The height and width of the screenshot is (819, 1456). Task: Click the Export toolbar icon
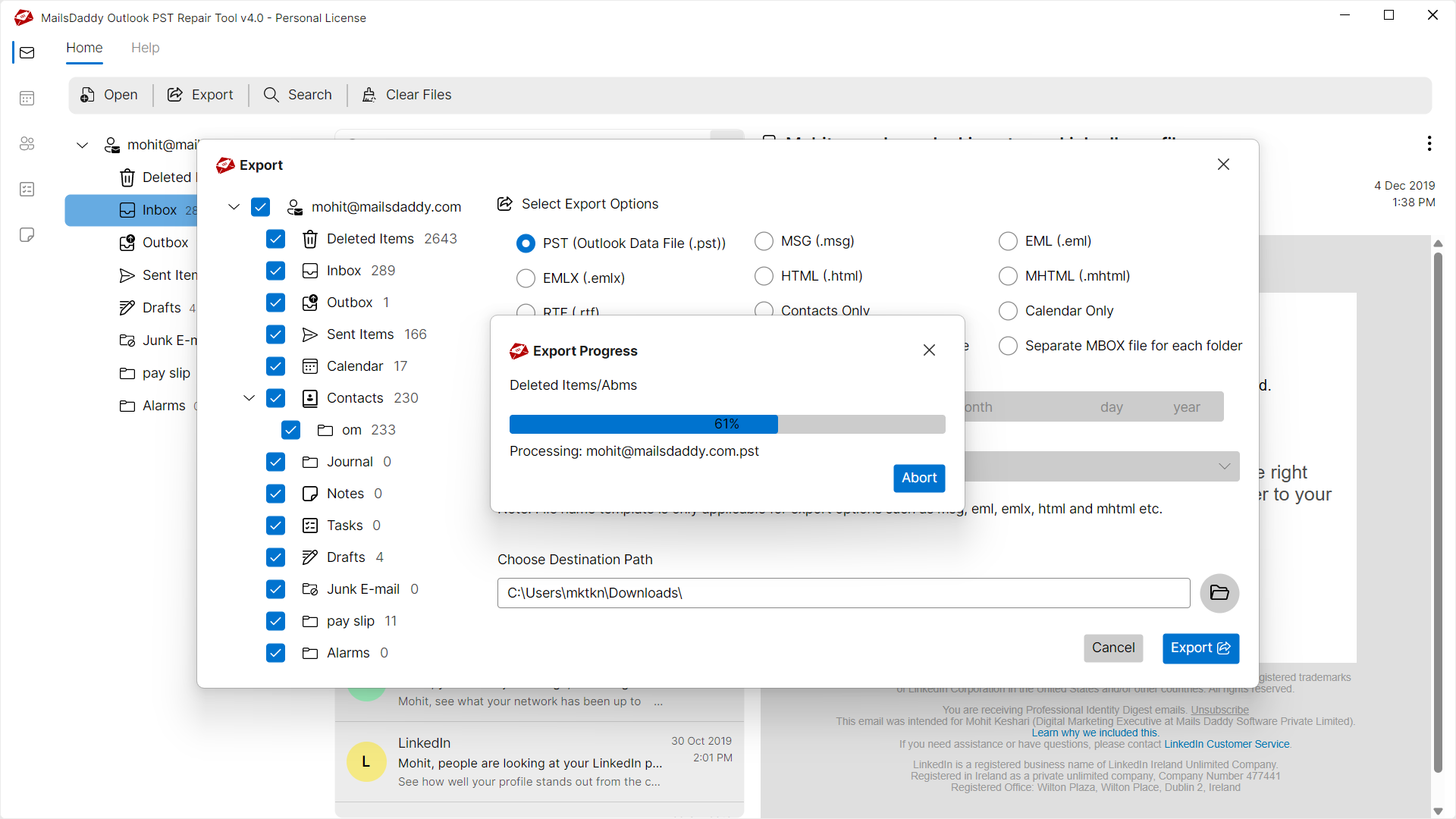tap(175, 95)
